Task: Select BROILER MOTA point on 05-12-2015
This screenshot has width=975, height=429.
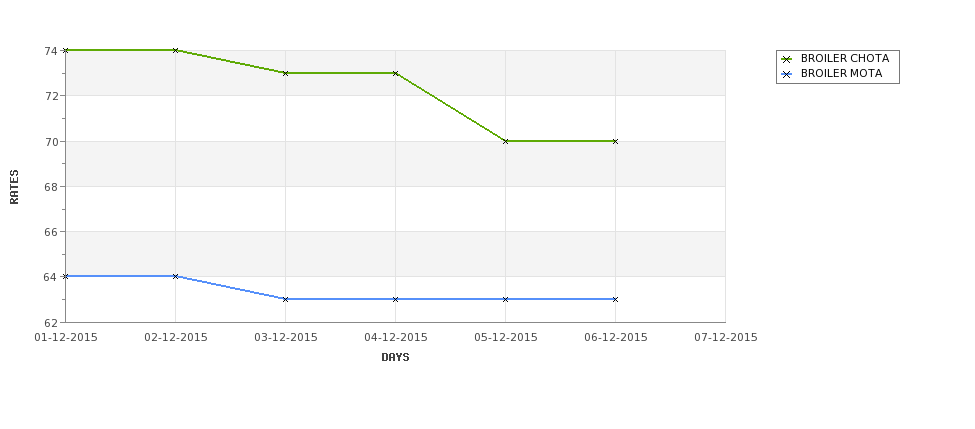Action: [506, 299]
